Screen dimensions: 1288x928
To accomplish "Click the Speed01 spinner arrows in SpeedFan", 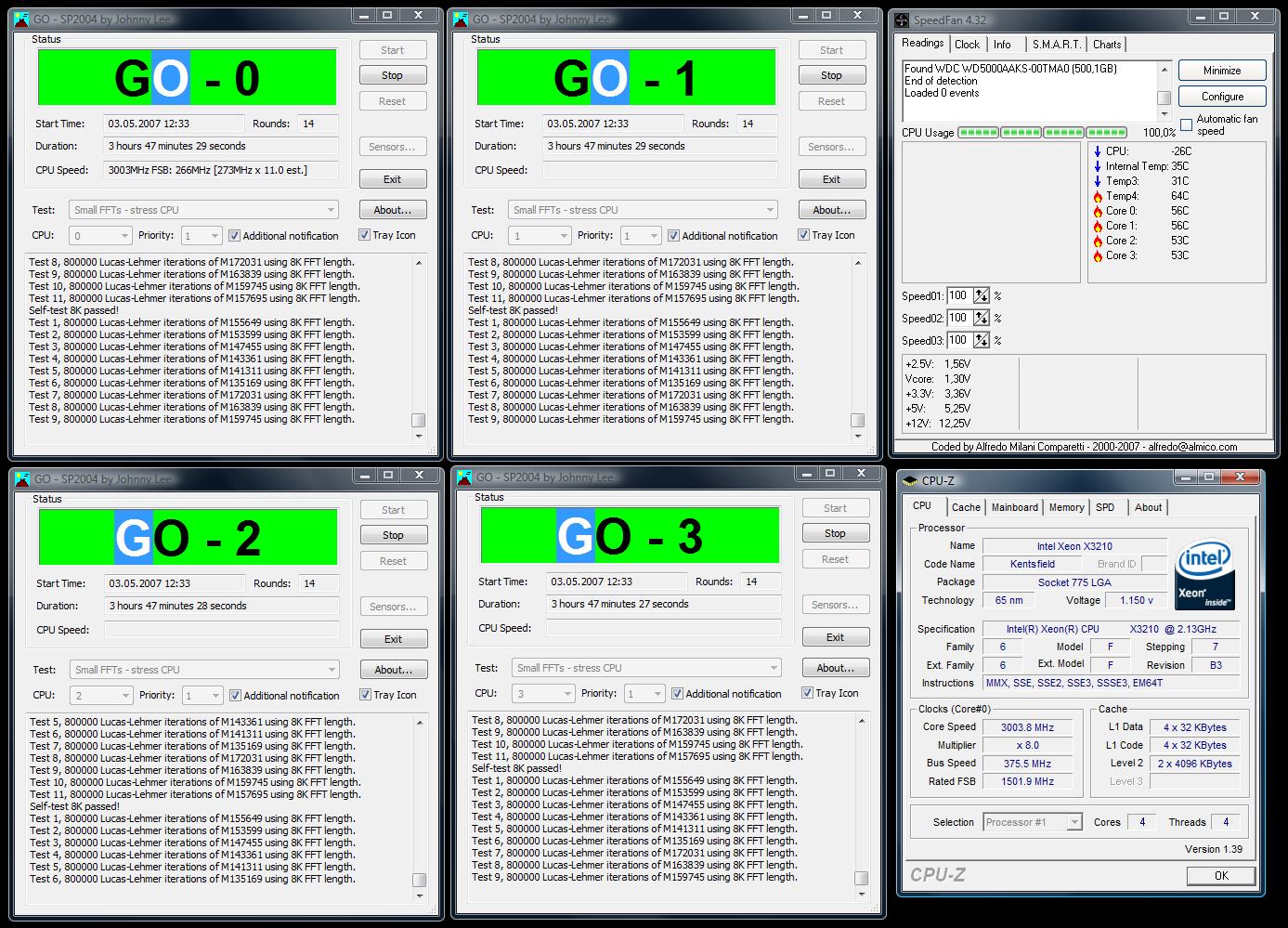I will [x=982, y=295].
